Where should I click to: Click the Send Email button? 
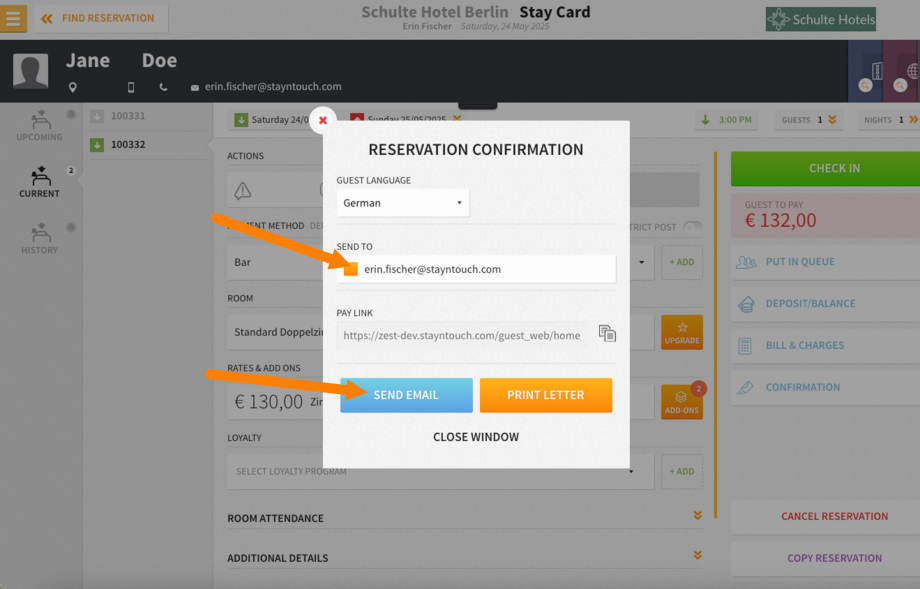click(406, 395)
